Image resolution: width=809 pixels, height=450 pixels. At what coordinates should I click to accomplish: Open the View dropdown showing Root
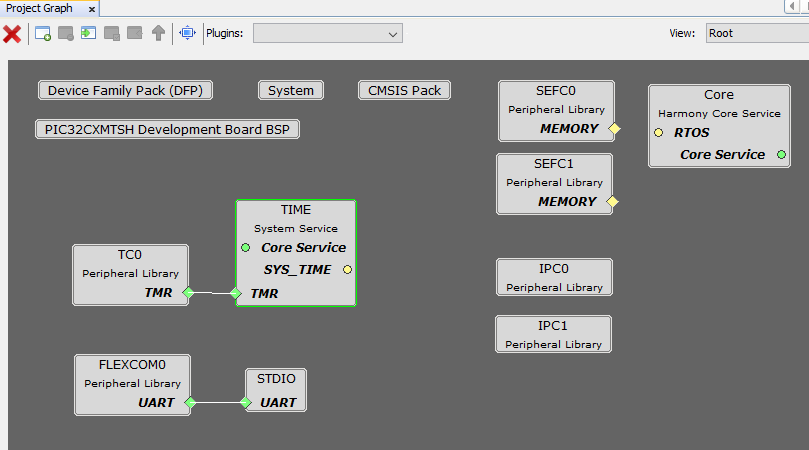[x=756, y=33]
